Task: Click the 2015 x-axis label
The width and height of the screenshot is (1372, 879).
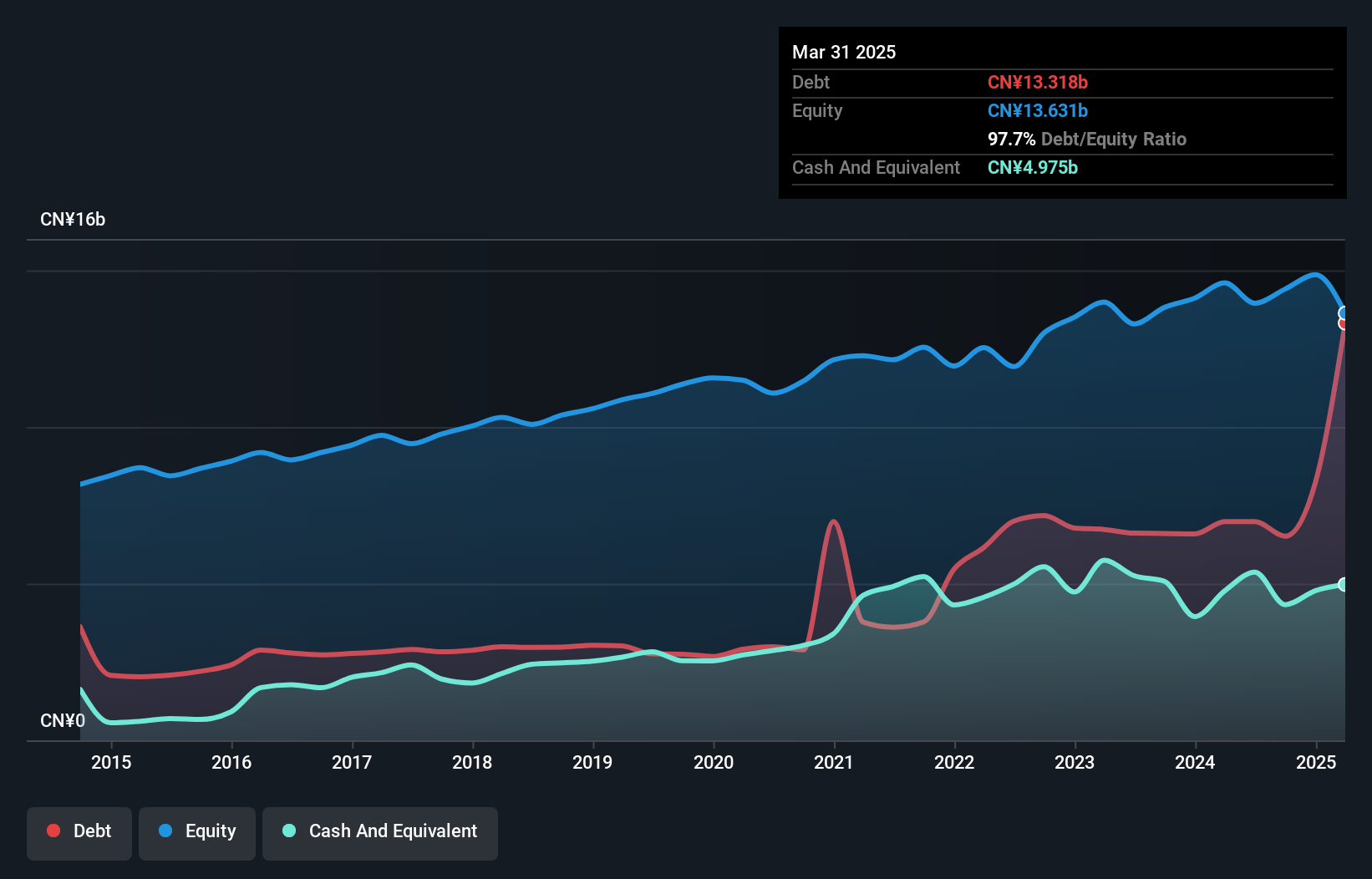Action: point(111,762)
